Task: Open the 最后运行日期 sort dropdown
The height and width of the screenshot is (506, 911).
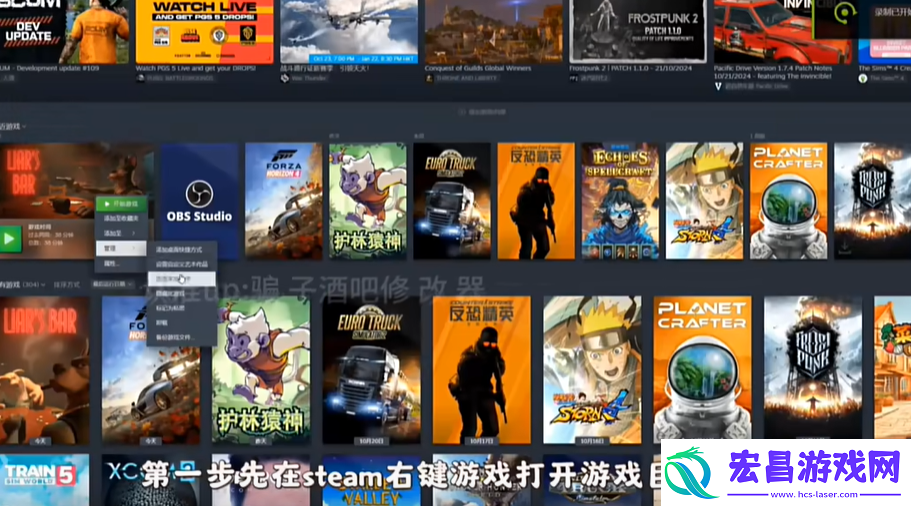Action: click(x=113, y=284)
